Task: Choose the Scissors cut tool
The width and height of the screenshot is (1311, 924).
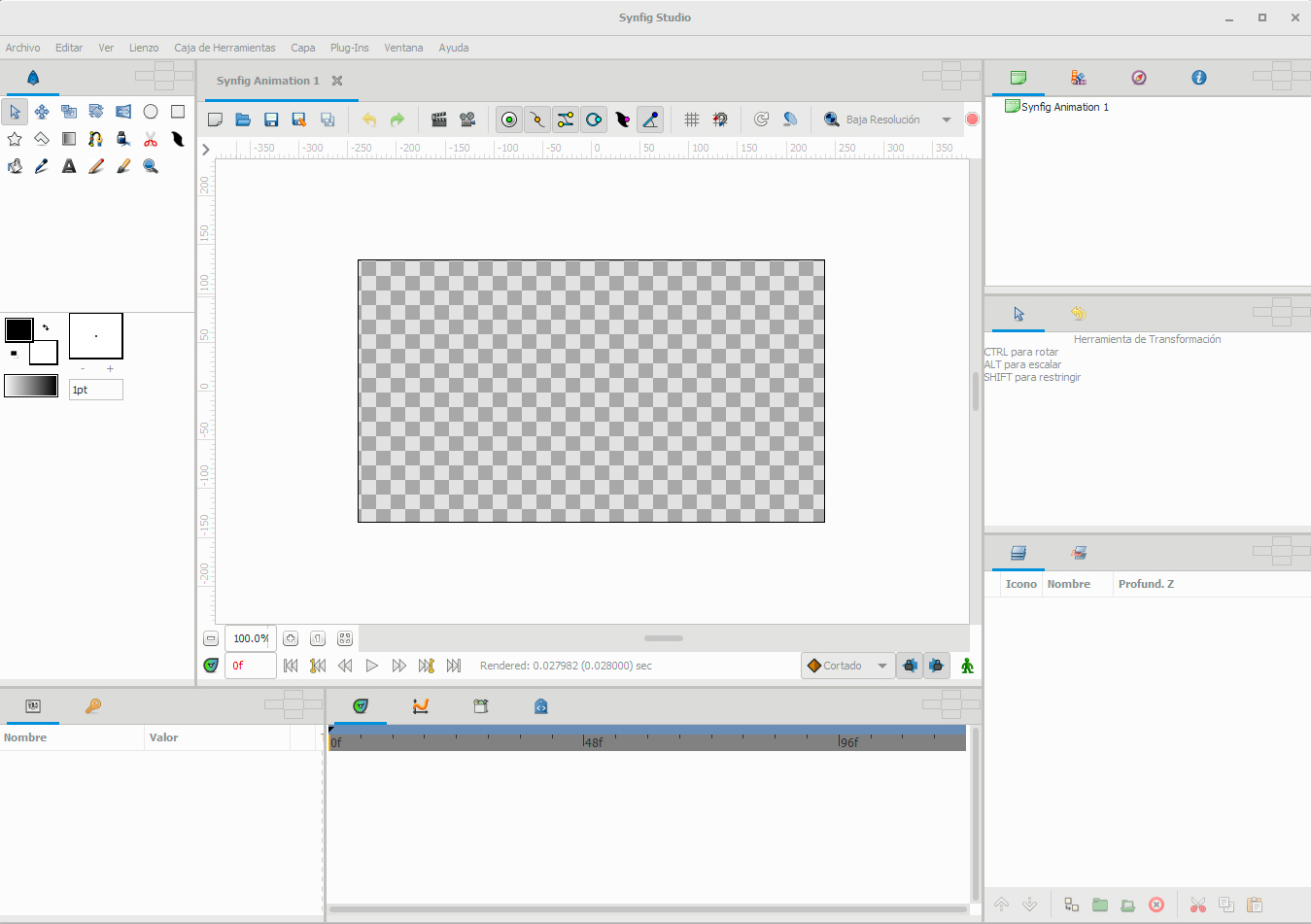Action: click(151, 139)
